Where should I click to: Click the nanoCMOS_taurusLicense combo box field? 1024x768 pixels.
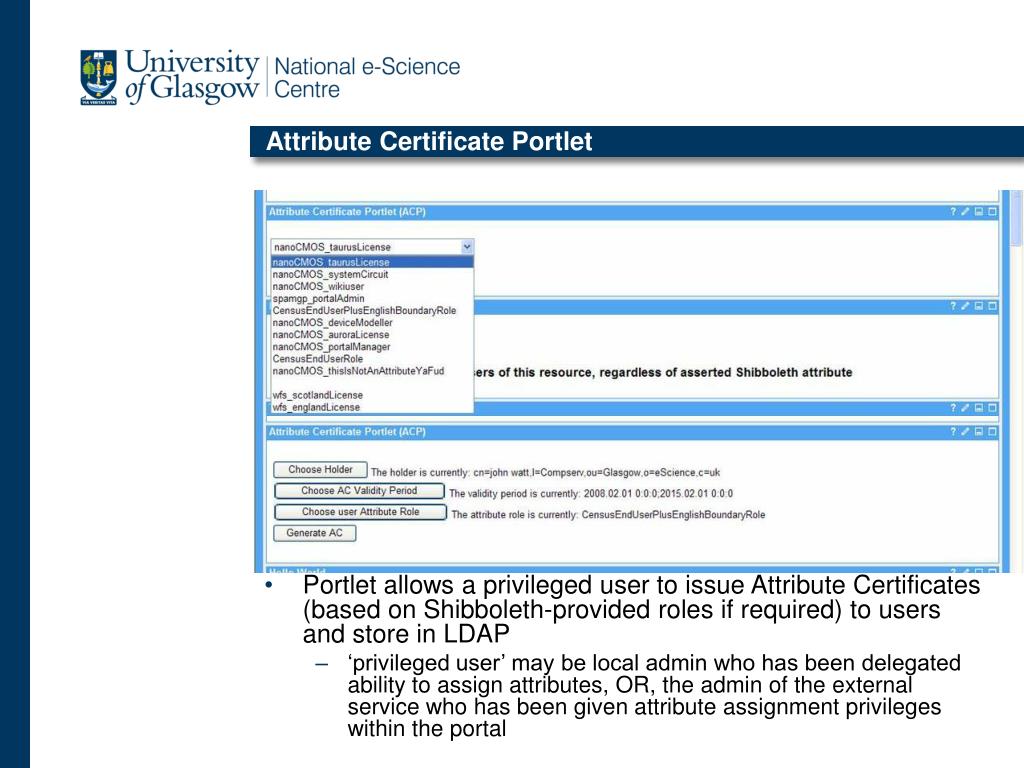tap(372, 247)
